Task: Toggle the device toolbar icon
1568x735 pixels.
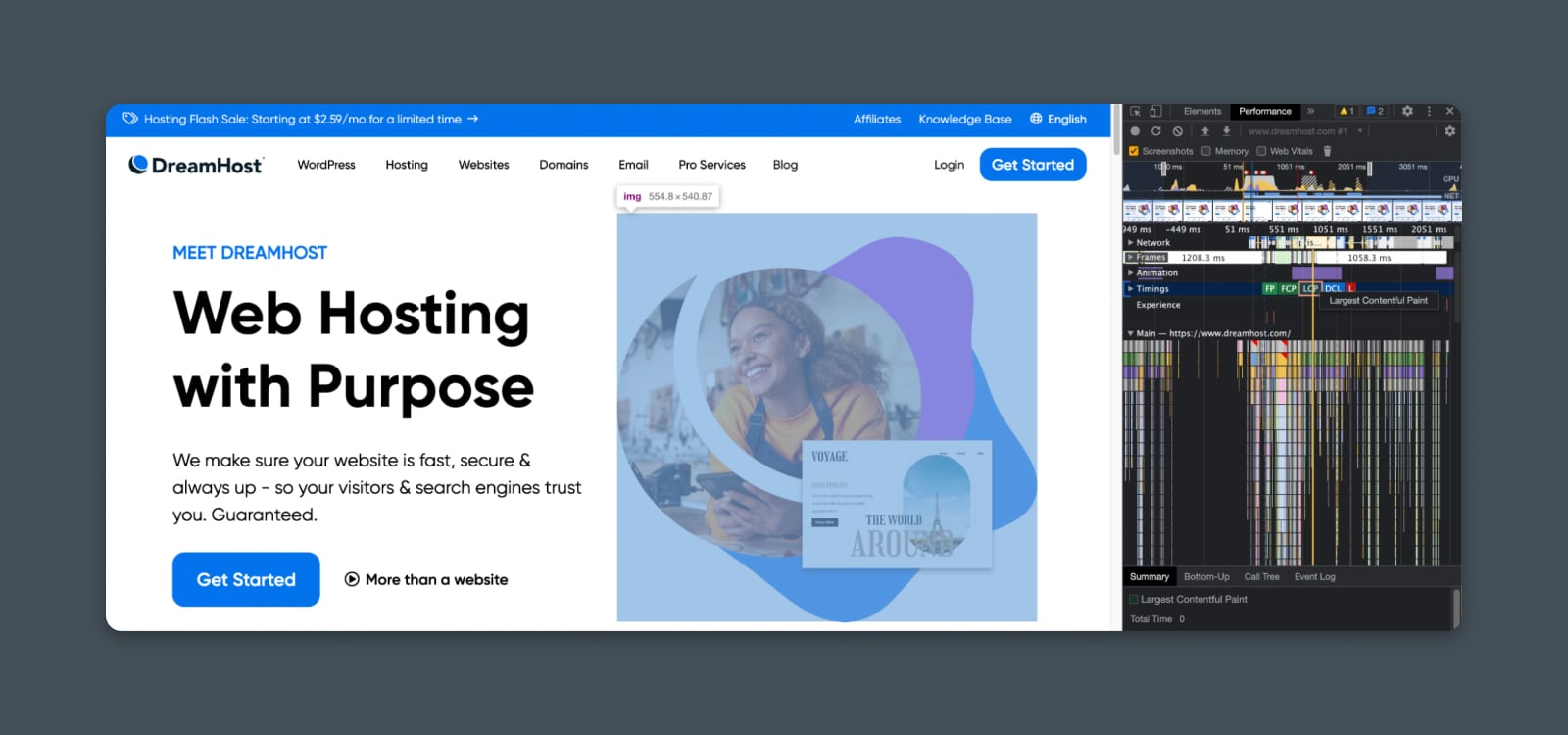Action: 1155,112
